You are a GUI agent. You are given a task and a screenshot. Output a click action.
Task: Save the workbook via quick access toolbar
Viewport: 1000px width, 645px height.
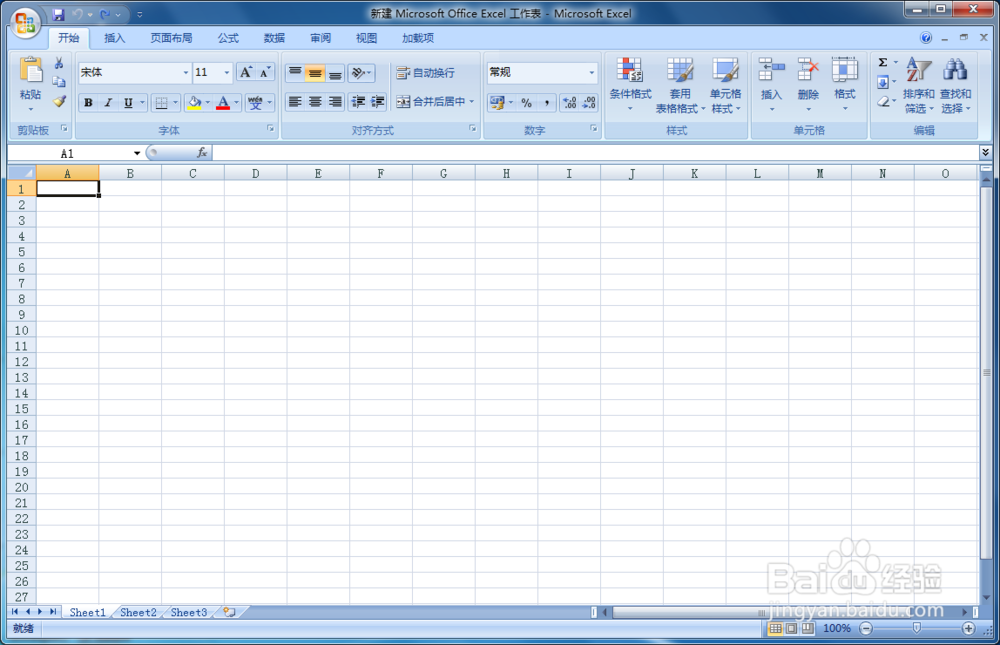pyautogui.click(x=59, y=14)
